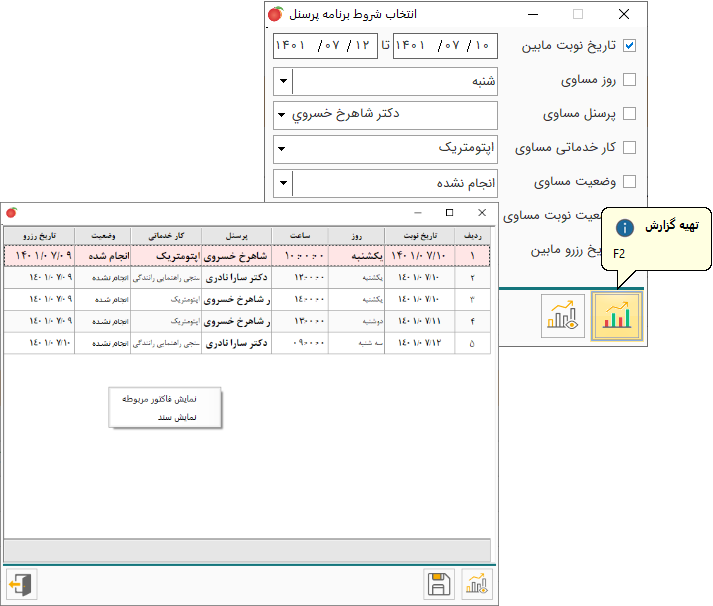Click the report preview icon with eye
Screen dimensions: 713x606
[x=564, y=317]
